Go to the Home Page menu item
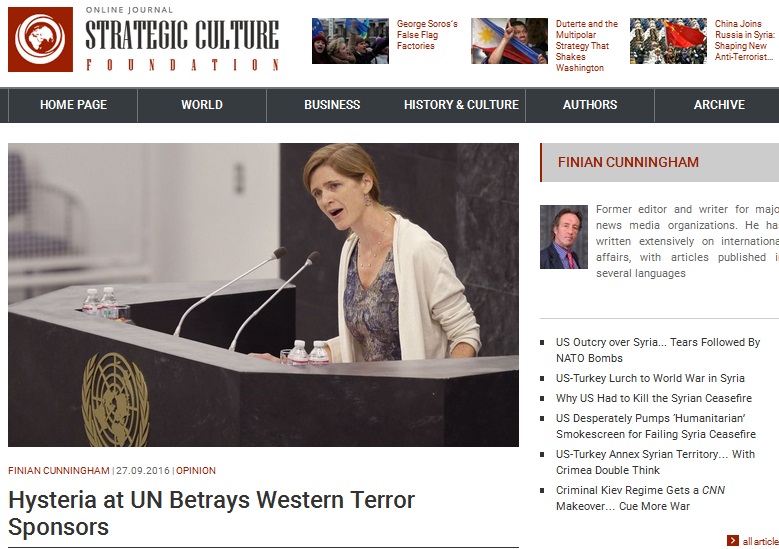Screen dimensions: 779x549 pyautogui.click(x=73, y=105)
